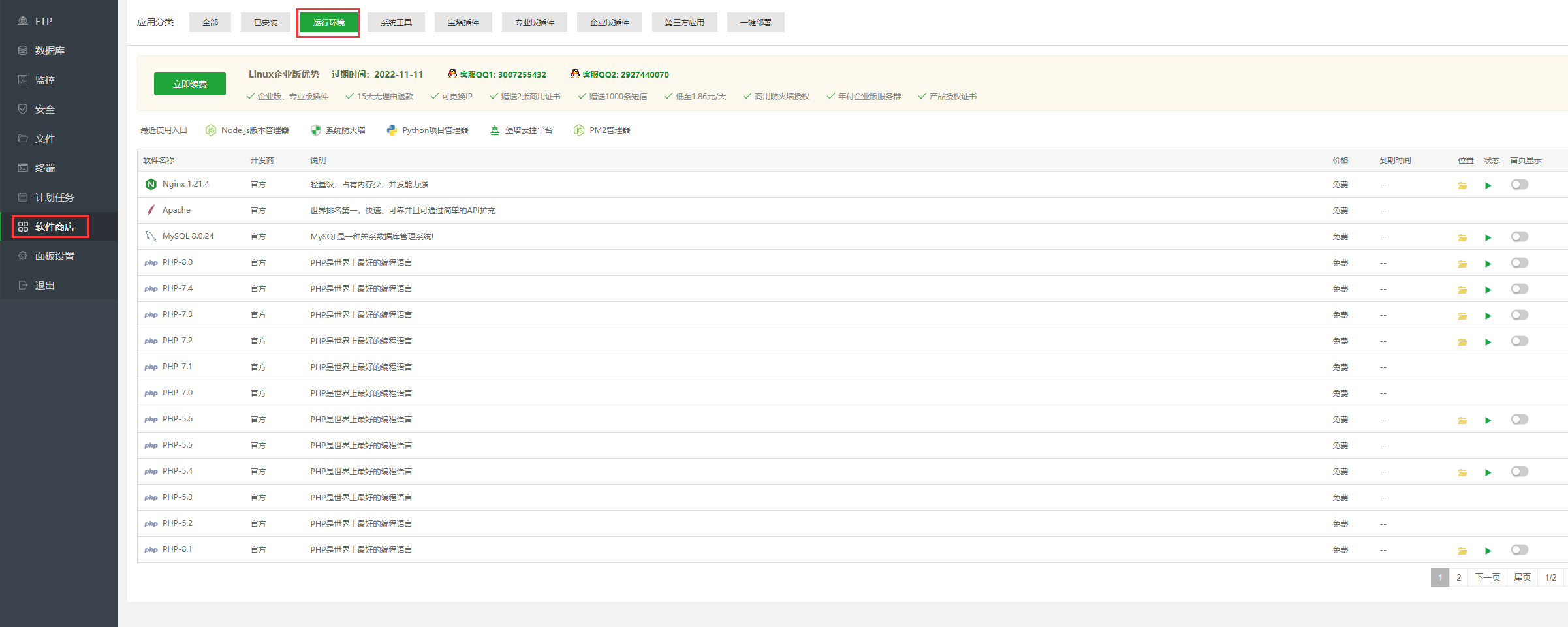The image size is (1568, 627).
Task: Click the PHP-8.0 play status icon
Action: coord(1488,264)
